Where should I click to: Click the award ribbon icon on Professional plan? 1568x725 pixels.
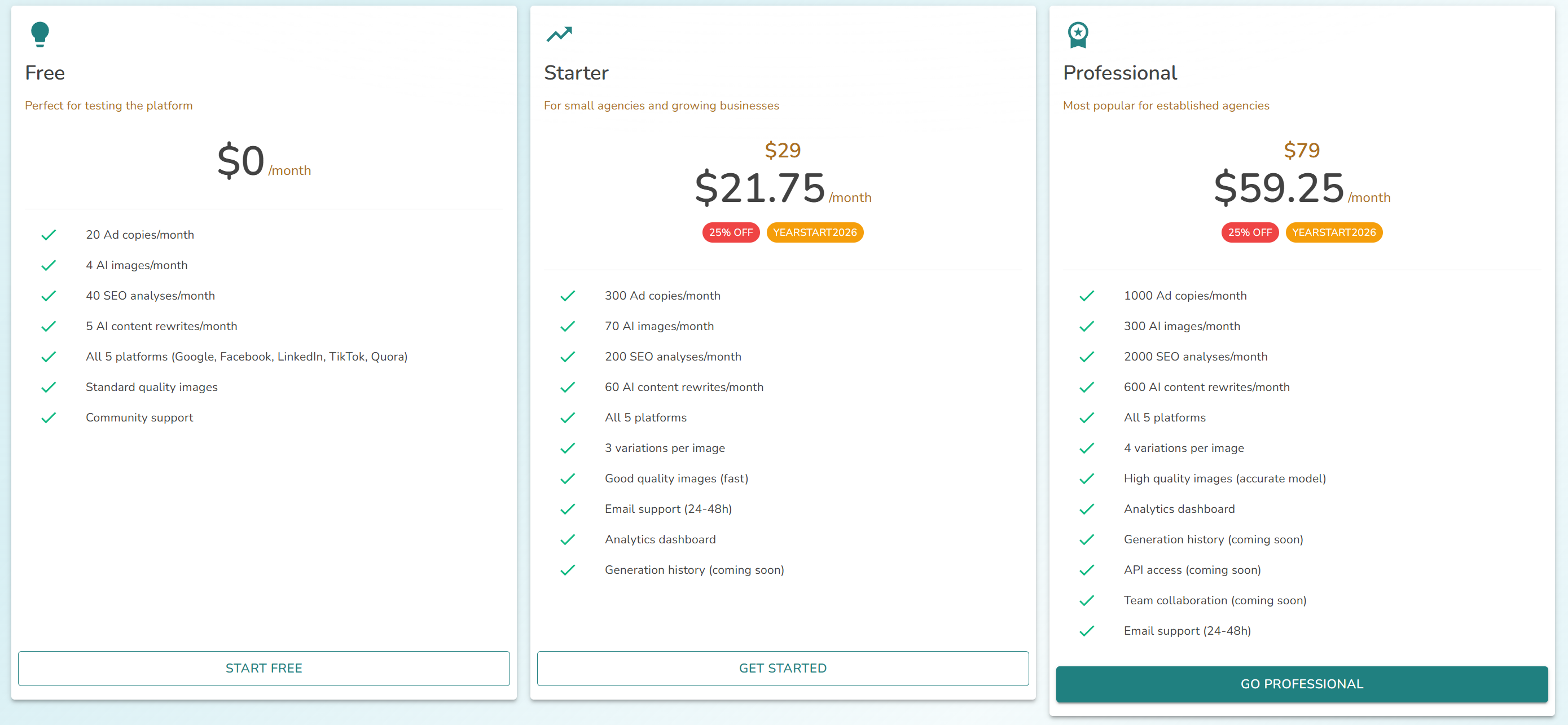pyautogui.click(x=1078, y=34)
